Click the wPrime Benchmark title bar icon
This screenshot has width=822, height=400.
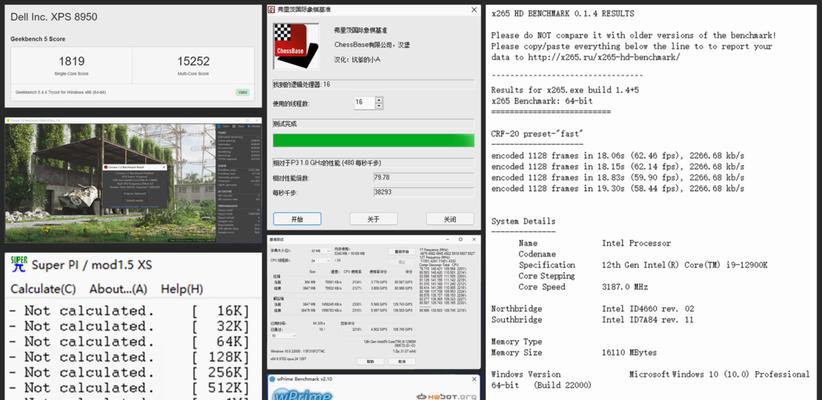click(273, 379)
